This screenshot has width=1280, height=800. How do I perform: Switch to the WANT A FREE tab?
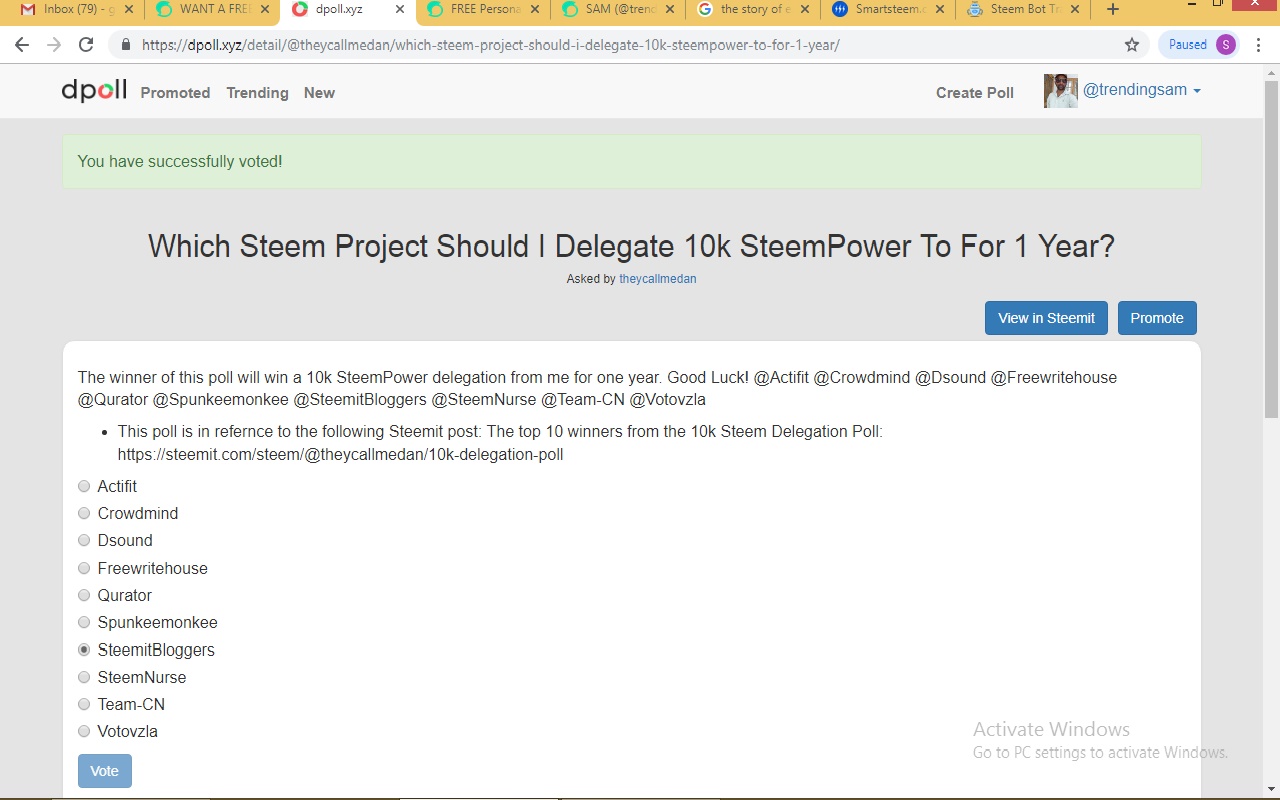[212, 10]
